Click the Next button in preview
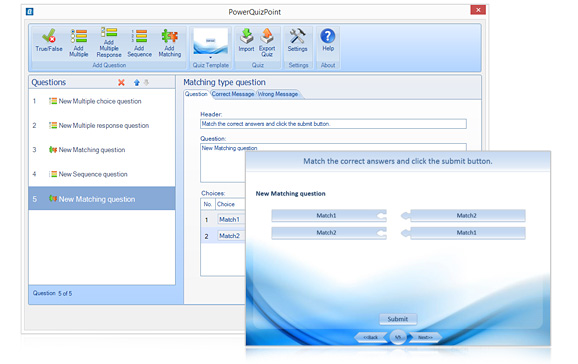 425,337
